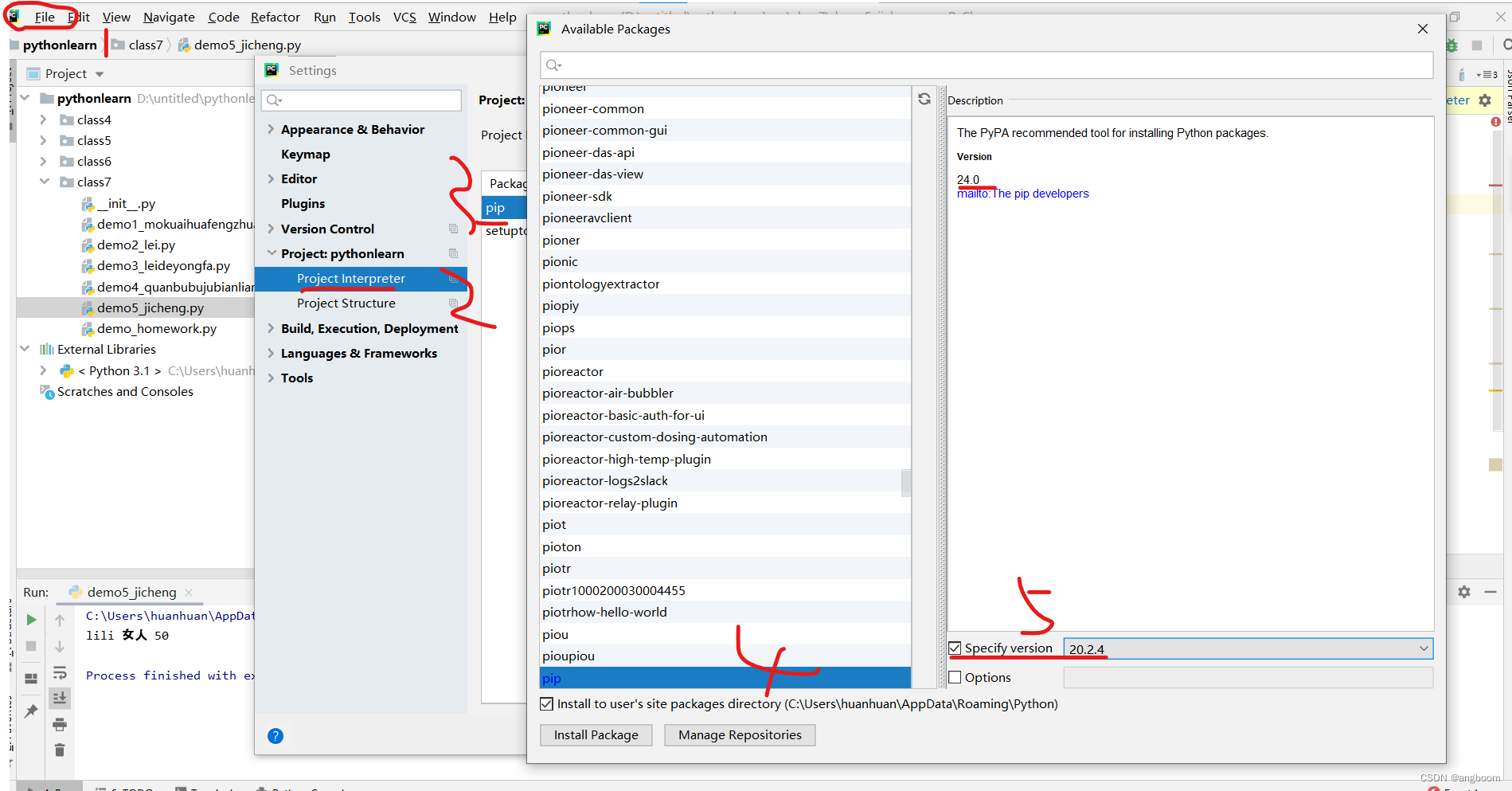The height and width of the screenshot is (791, 1512).
Task: Click copy icon beside Project Structure
Action: click(453, 303)
